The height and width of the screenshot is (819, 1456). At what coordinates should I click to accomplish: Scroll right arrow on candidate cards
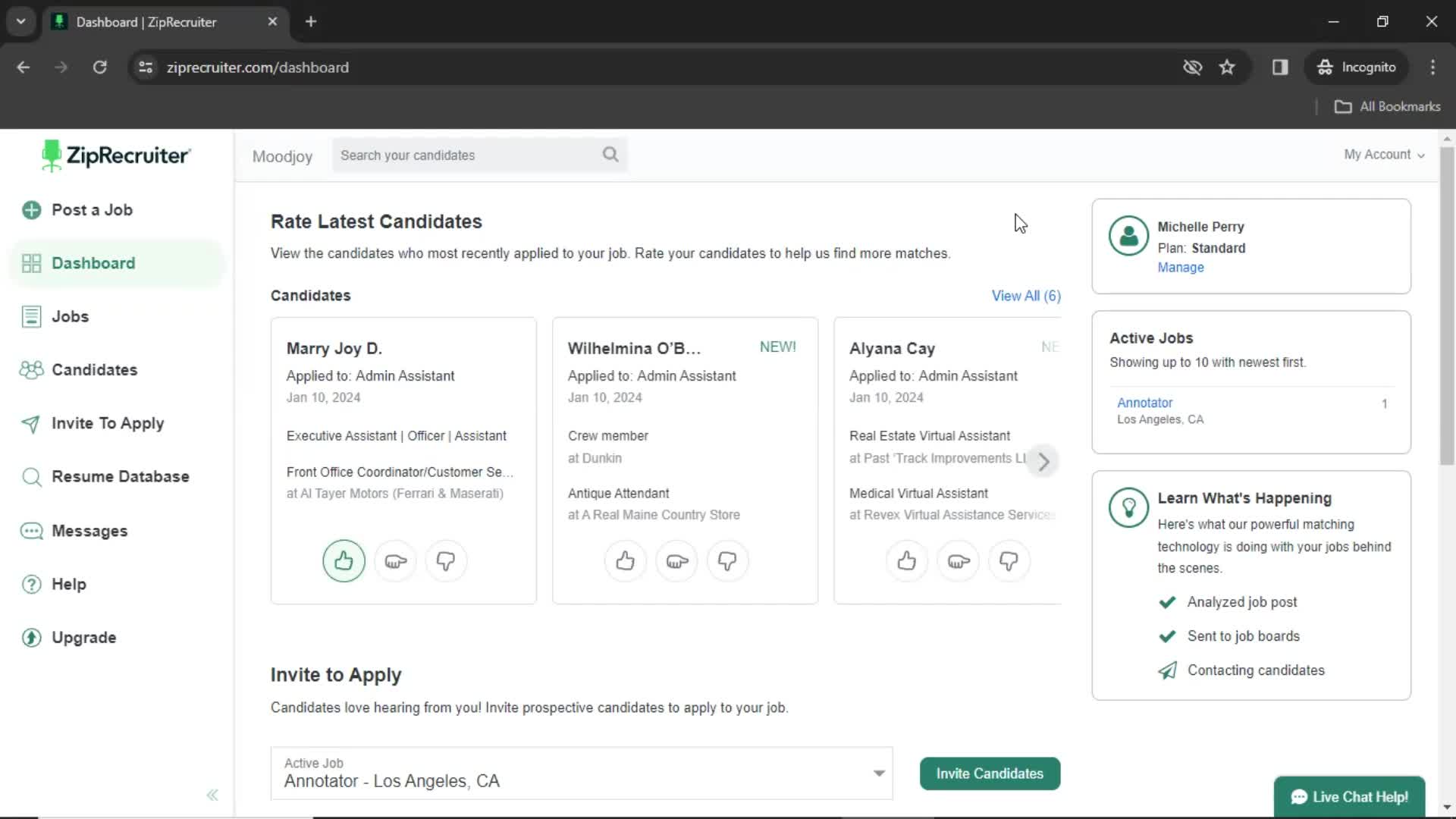click(1044, 460)
